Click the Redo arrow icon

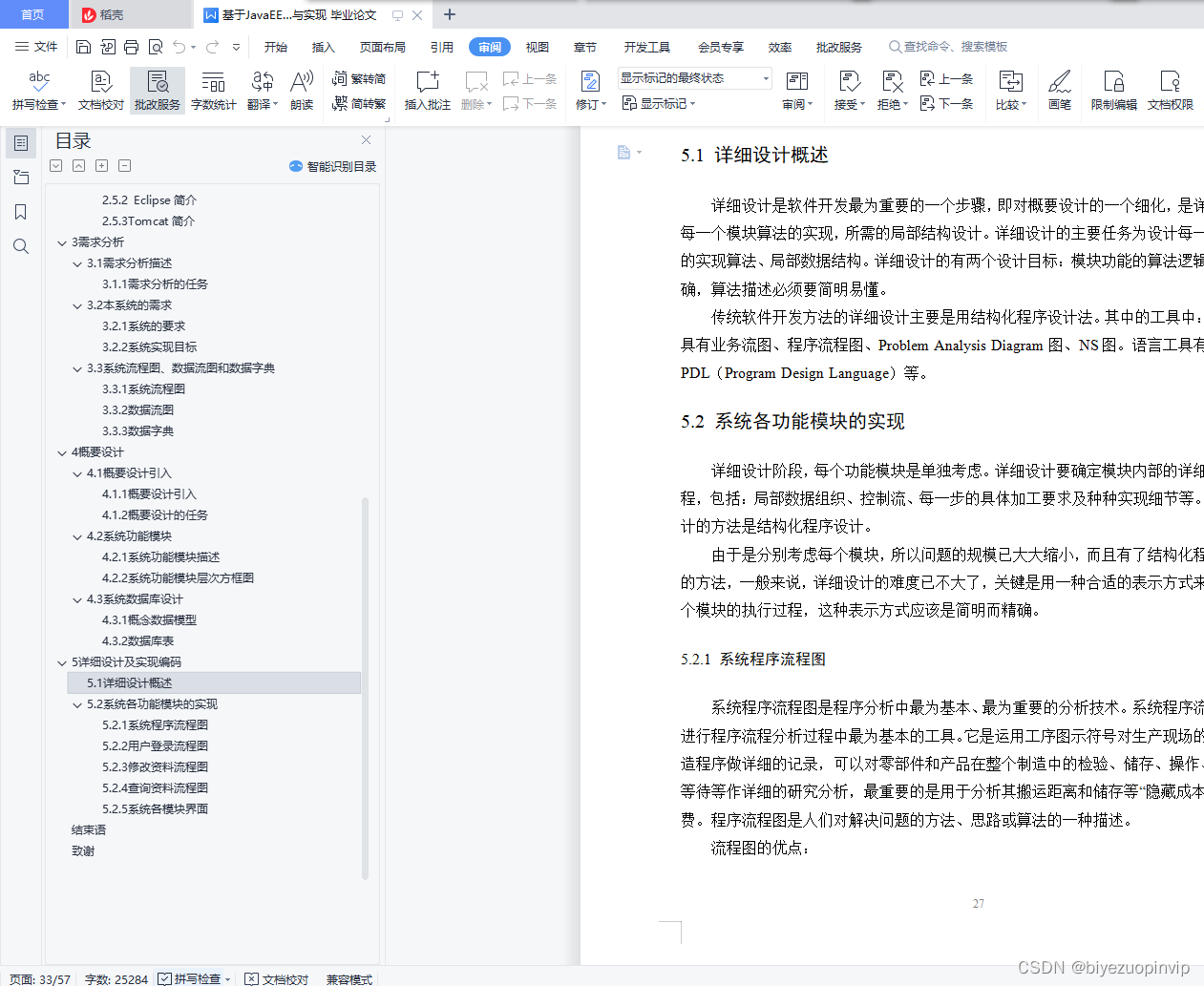[x=212, y=47]
